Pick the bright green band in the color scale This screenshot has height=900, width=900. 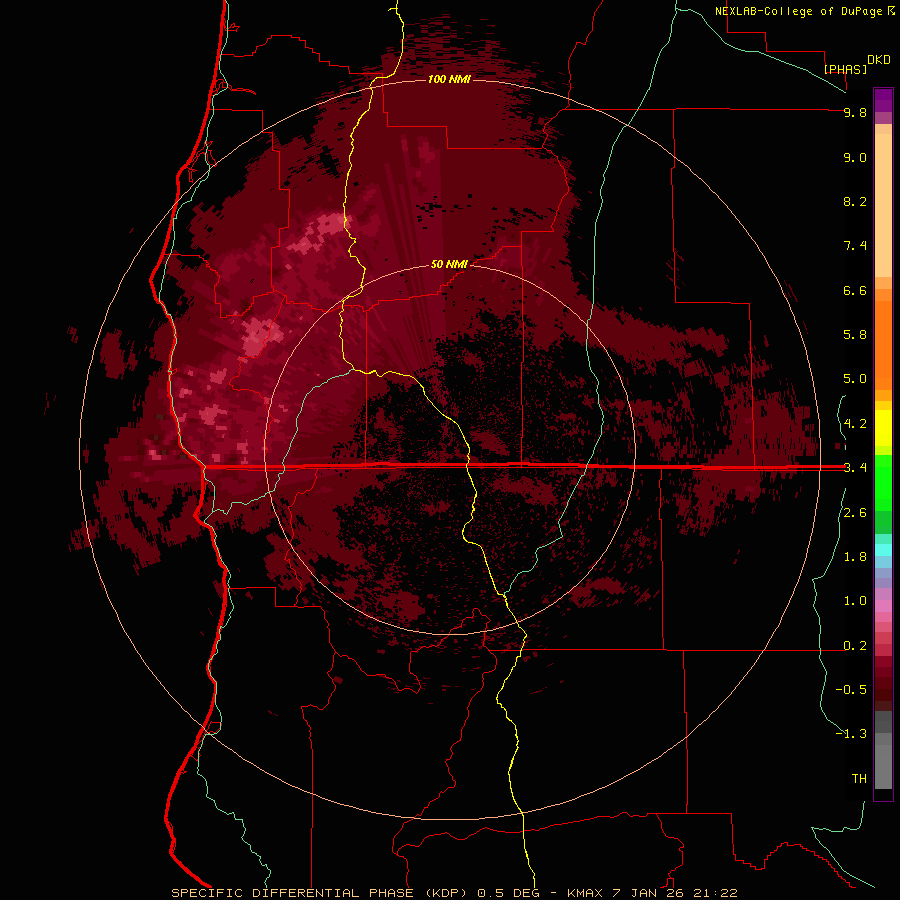point(883,482)
